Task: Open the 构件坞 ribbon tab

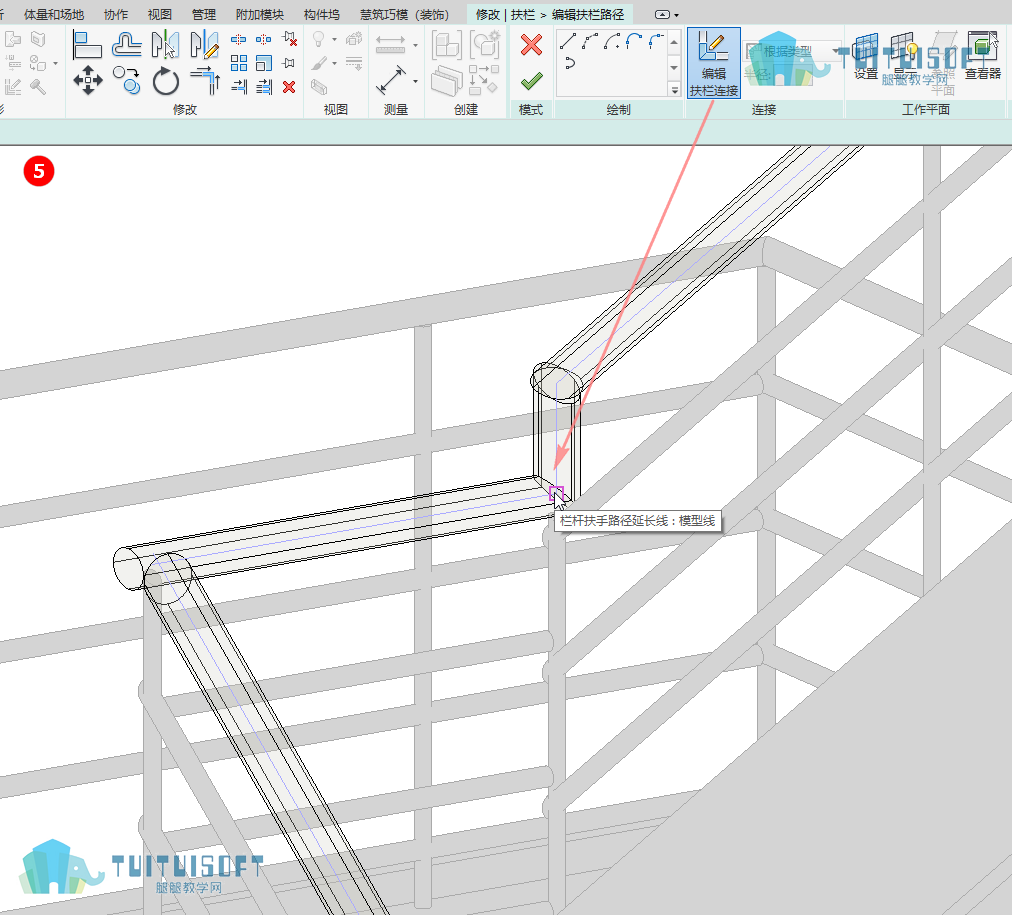Action: coord(321,14)
